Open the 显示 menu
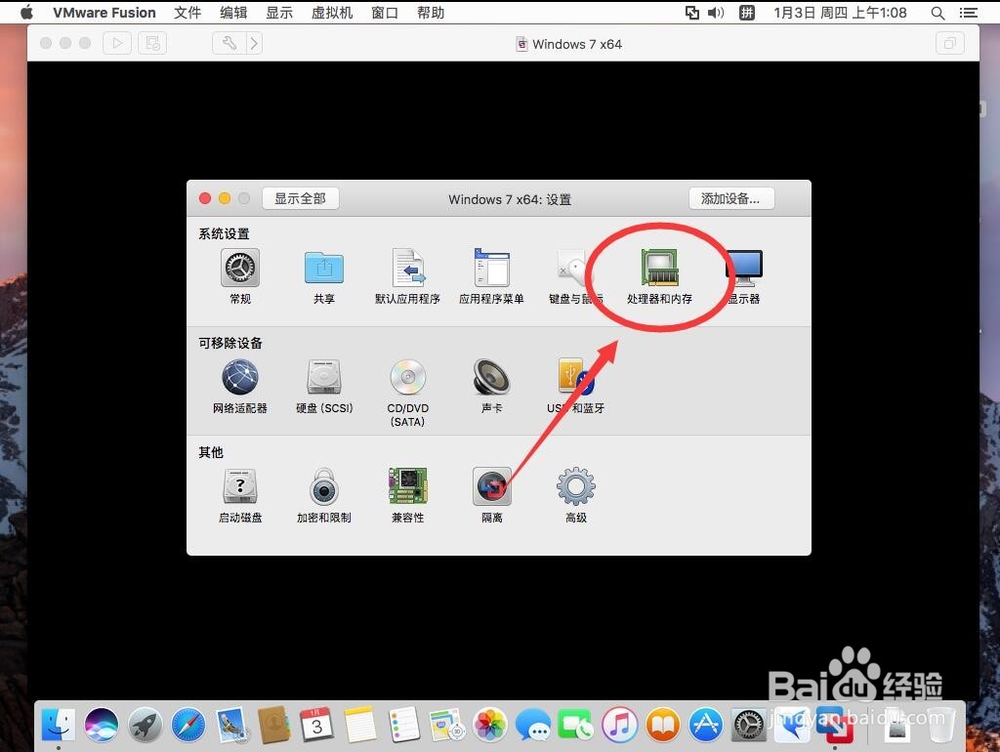The width and height of the screenshot is (1000, 752). 279,13
